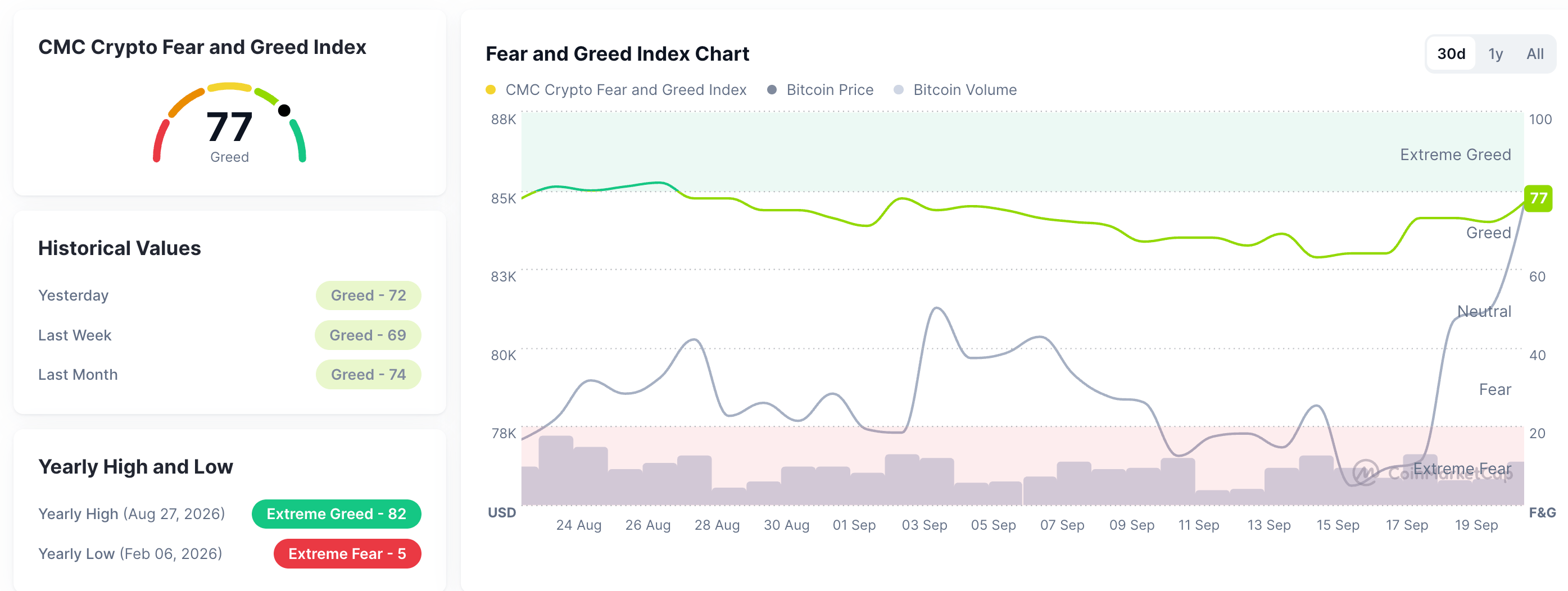Click the Greed - 69 last week badge
This screenshot has height=591, width=1568.
click(368, 335)
